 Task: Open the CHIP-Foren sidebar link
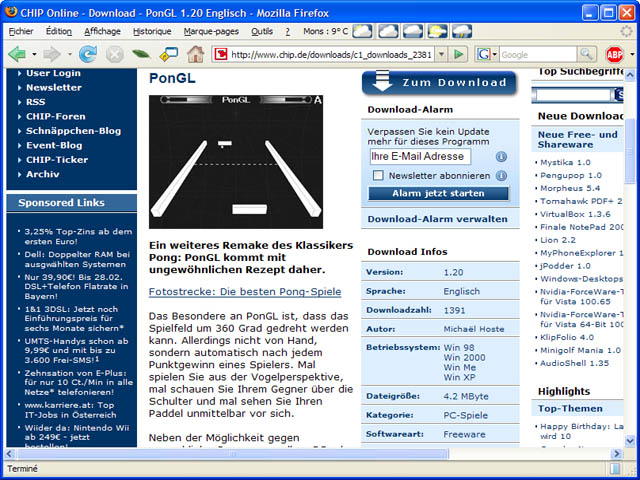tap(56, 116)
